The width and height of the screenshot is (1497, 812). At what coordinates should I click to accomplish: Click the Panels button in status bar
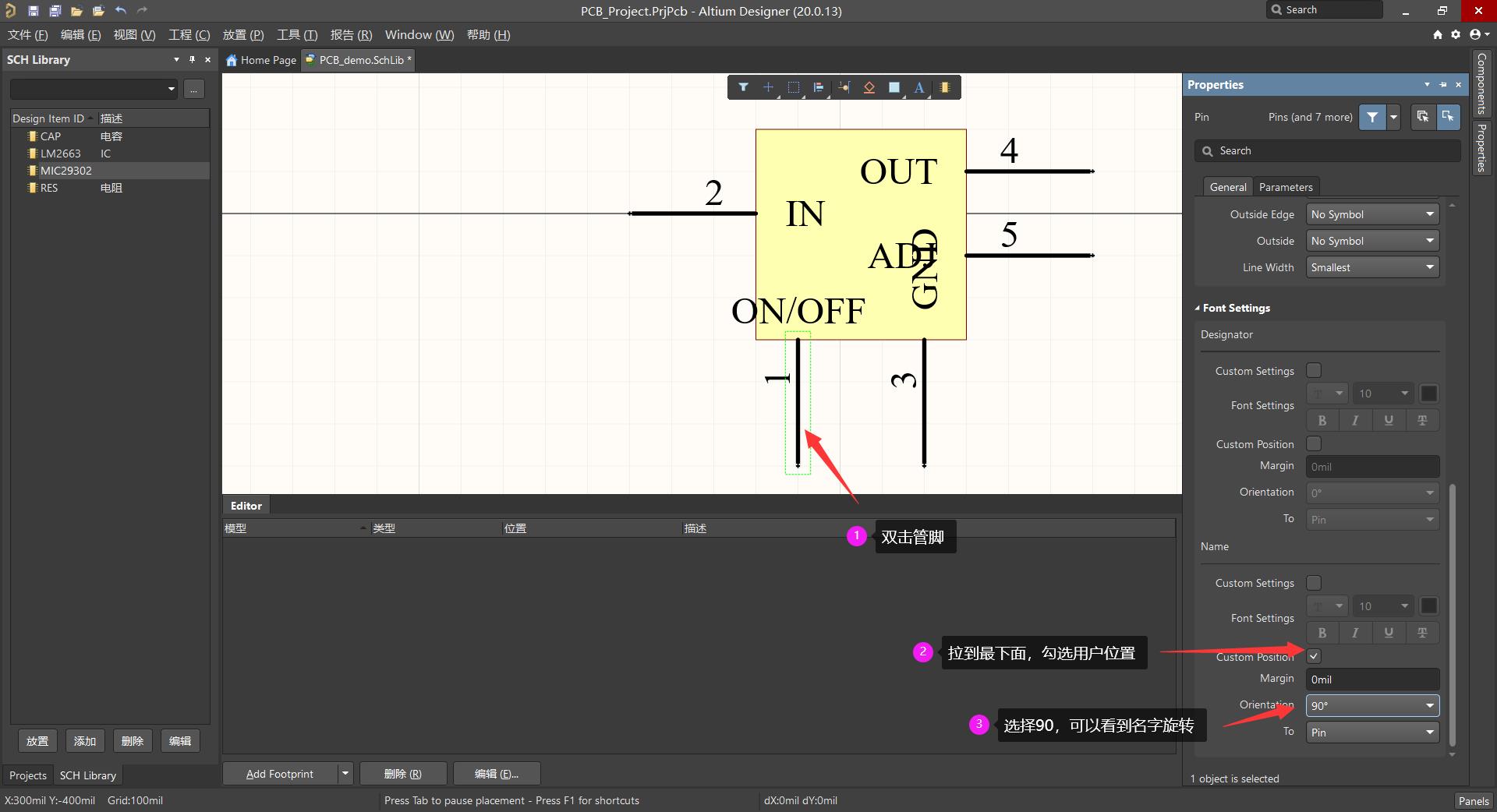[1474, 800]
